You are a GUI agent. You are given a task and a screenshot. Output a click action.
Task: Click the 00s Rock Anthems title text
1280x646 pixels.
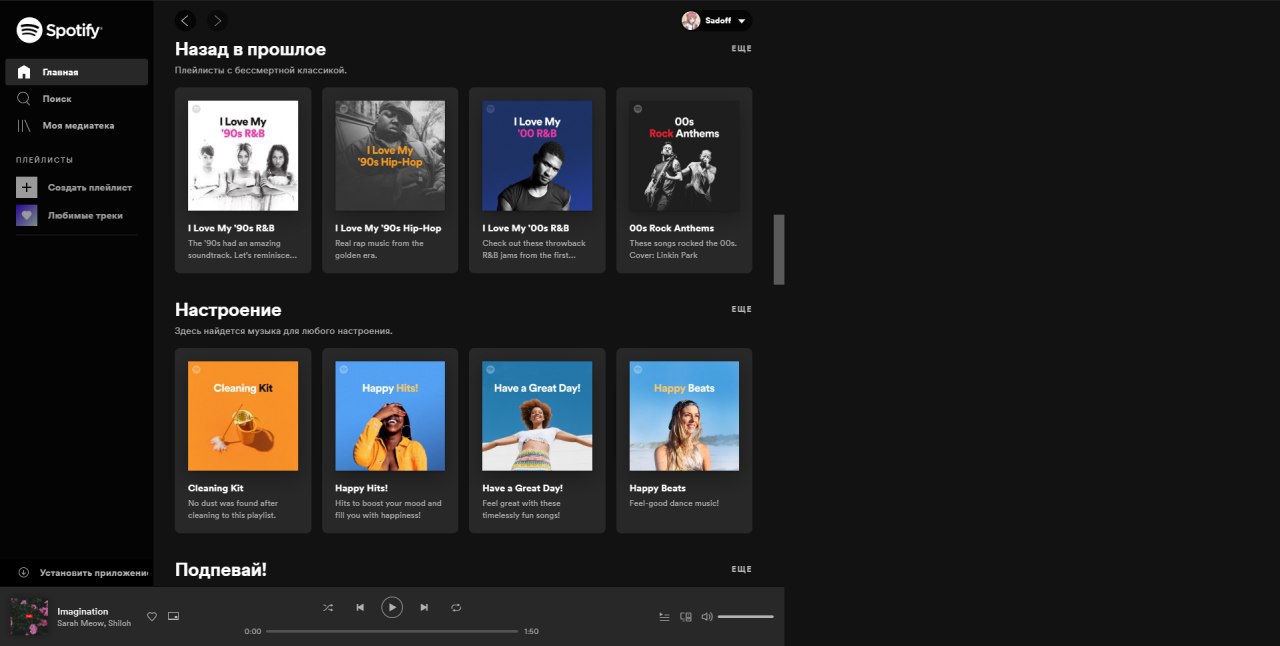(672, 228)
